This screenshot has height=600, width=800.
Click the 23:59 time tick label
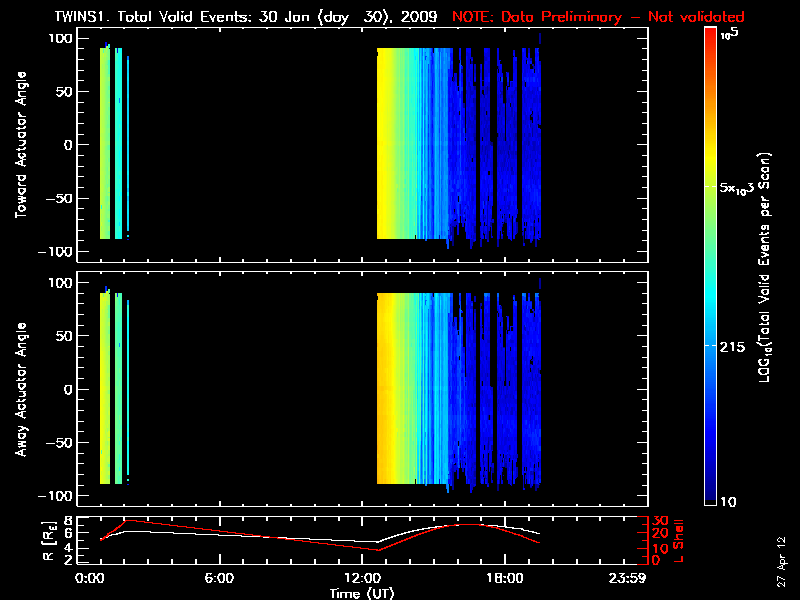(x=643, y=578)
